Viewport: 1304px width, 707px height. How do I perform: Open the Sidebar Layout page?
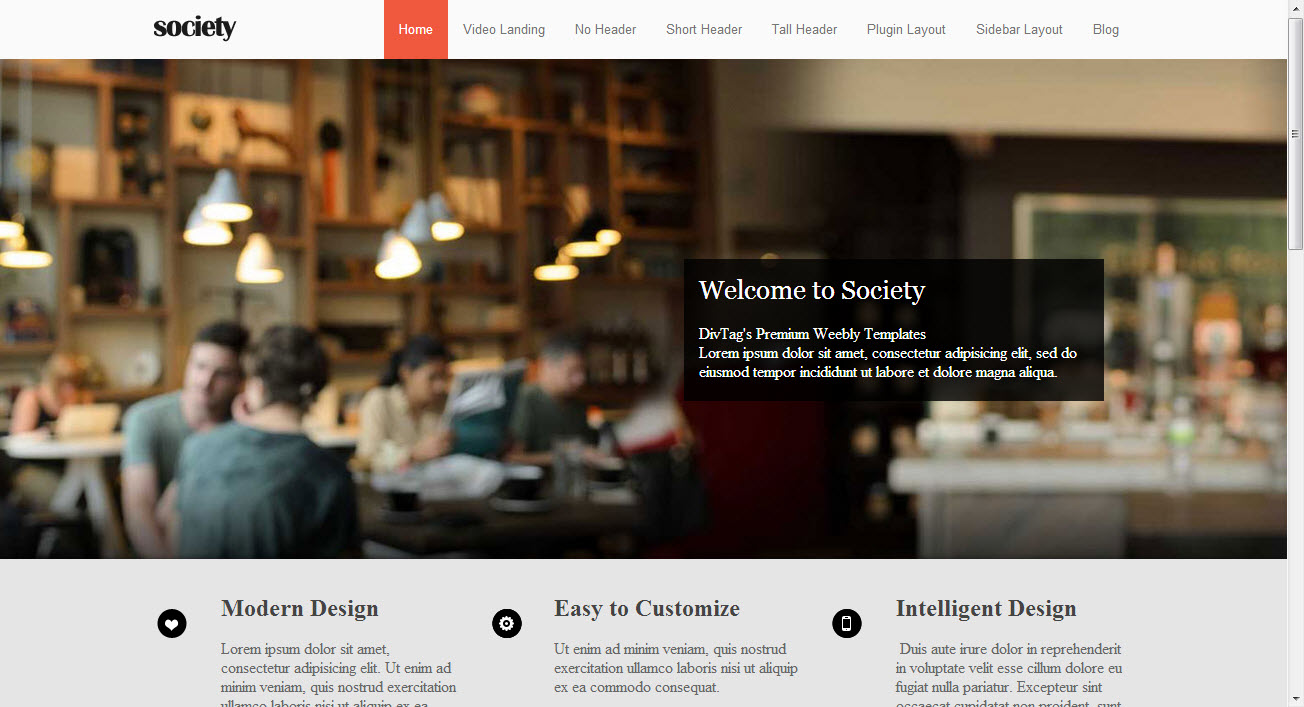pyautogui.click(x=1020, y=29)
